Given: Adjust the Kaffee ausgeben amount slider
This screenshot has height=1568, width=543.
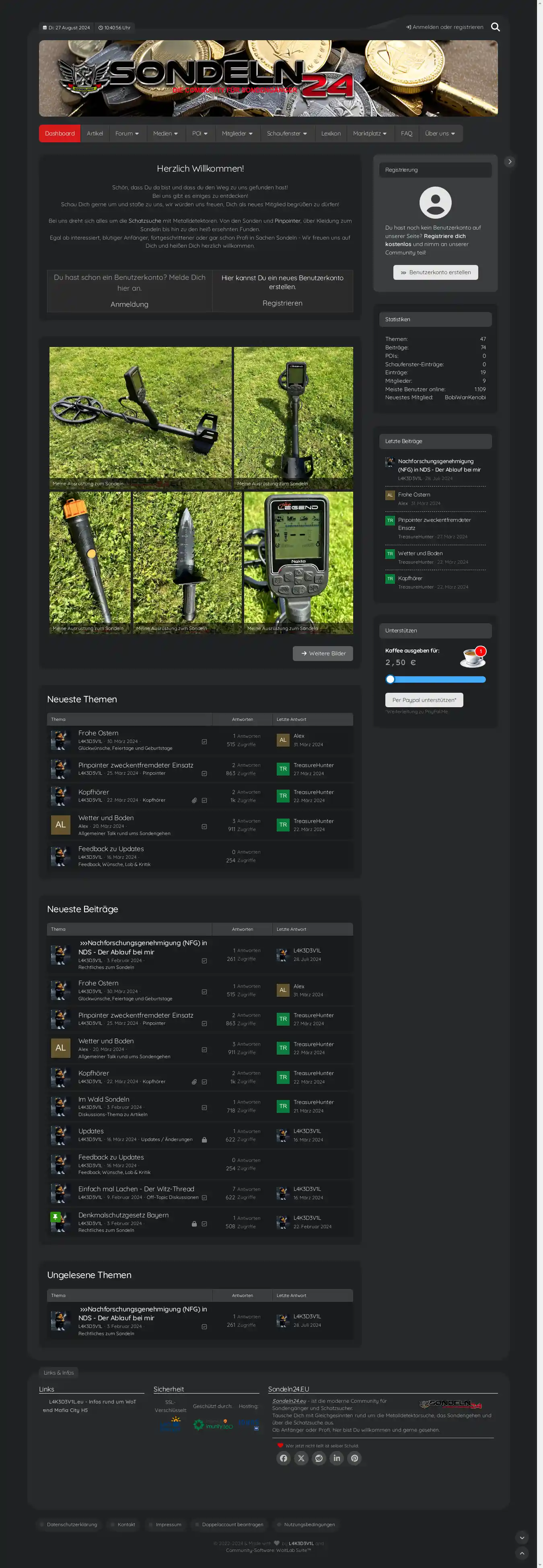Looking at the screenshot, I should 391,679.
